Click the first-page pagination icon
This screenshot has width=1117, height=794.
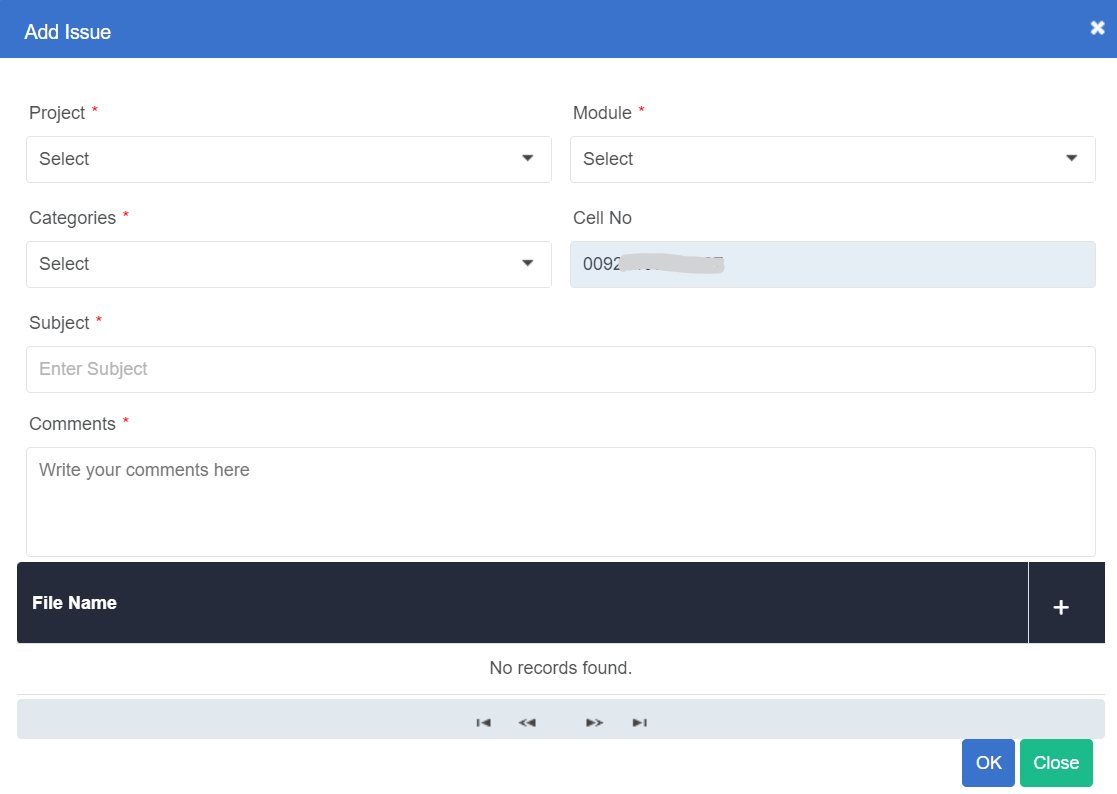pos(483,722)
